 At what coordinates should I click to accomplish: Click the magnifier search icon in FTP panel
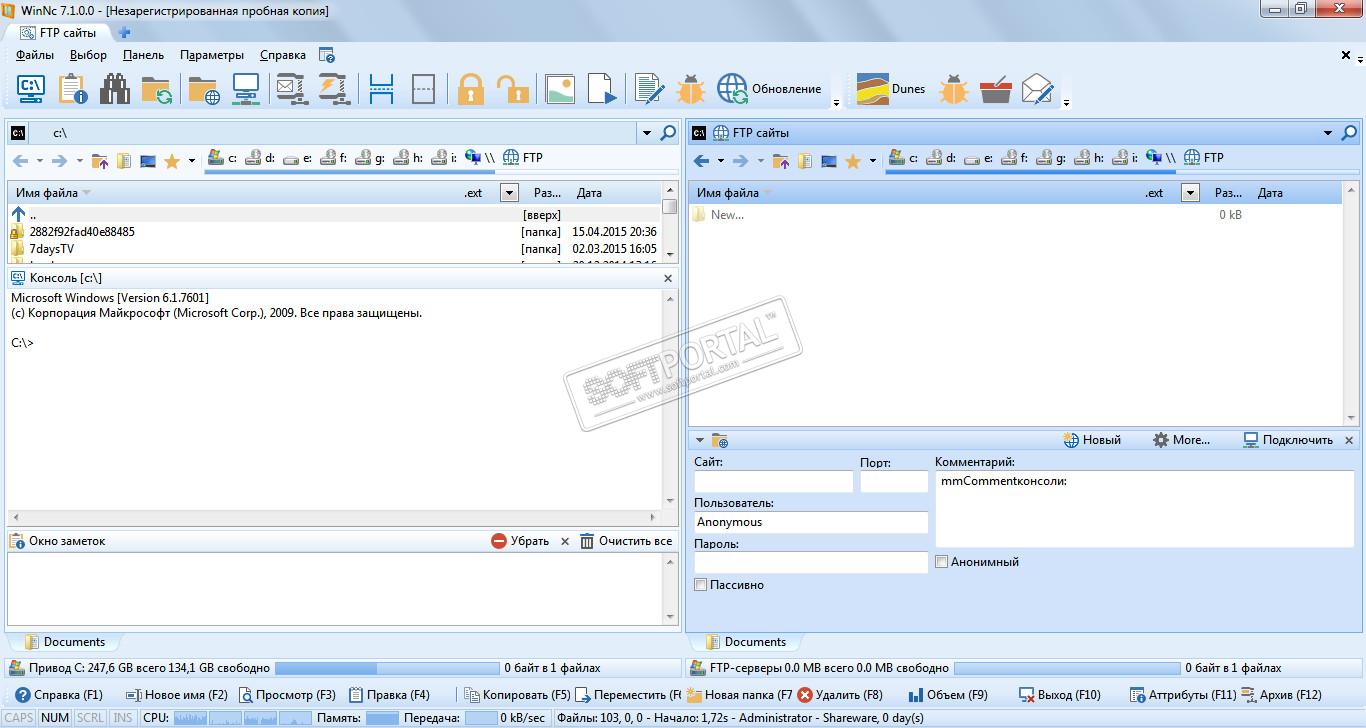pyautogui.click(x=1349, y=133)
